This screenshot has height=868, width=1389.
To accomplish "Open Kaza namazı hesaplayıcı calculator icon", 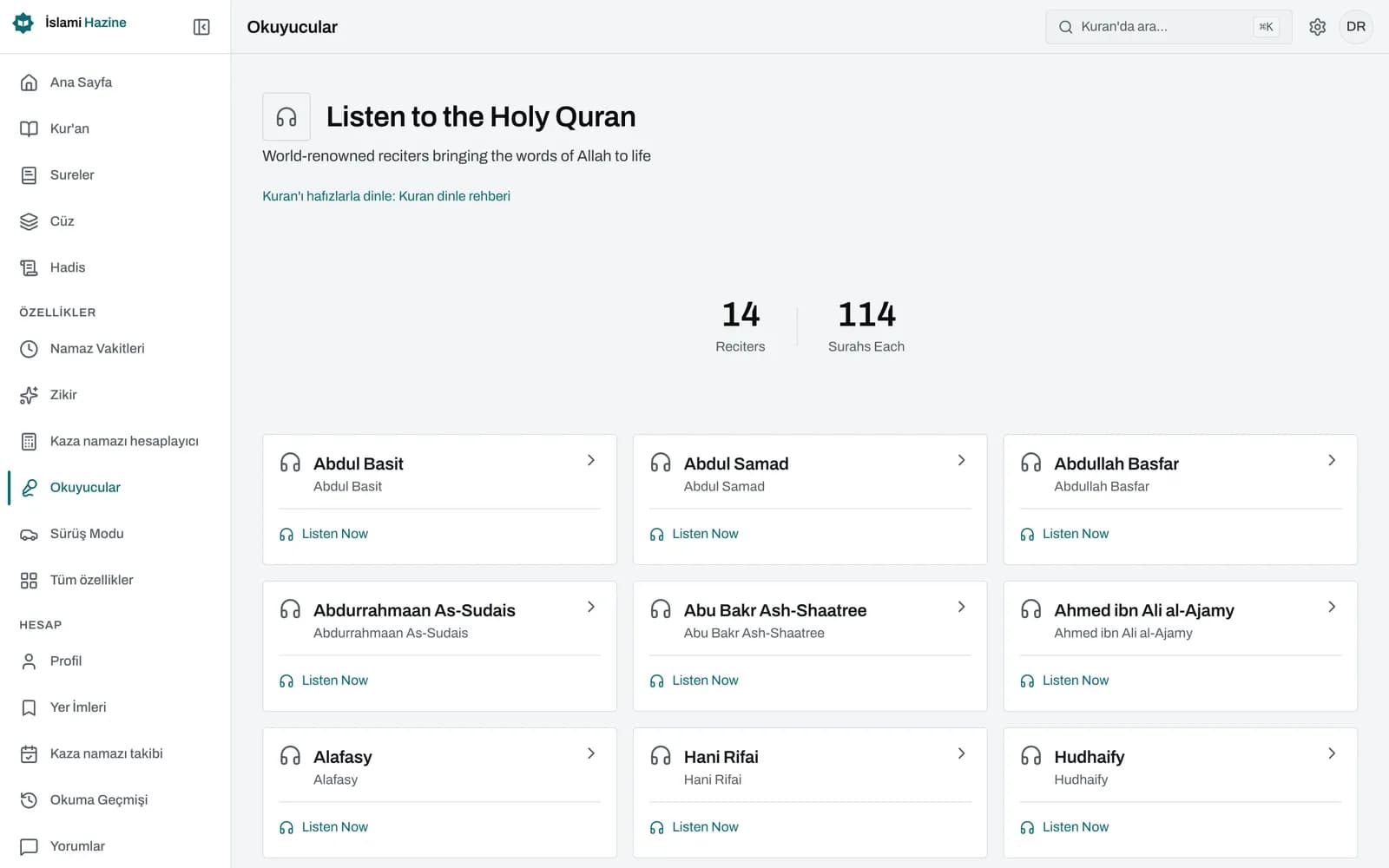I will coord(29,441).
